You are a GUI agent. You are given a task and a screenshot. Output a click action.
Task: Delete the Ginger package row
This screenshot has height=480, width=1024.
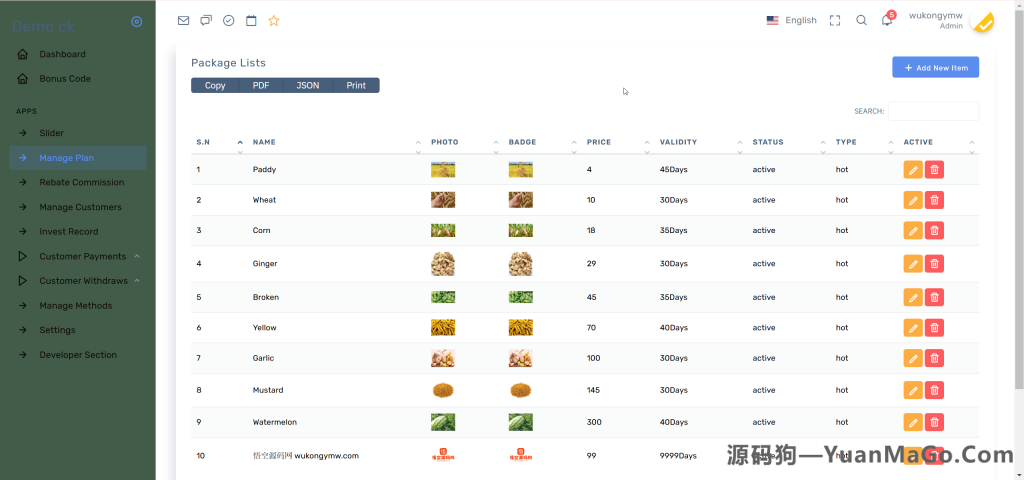pos(934,264)
